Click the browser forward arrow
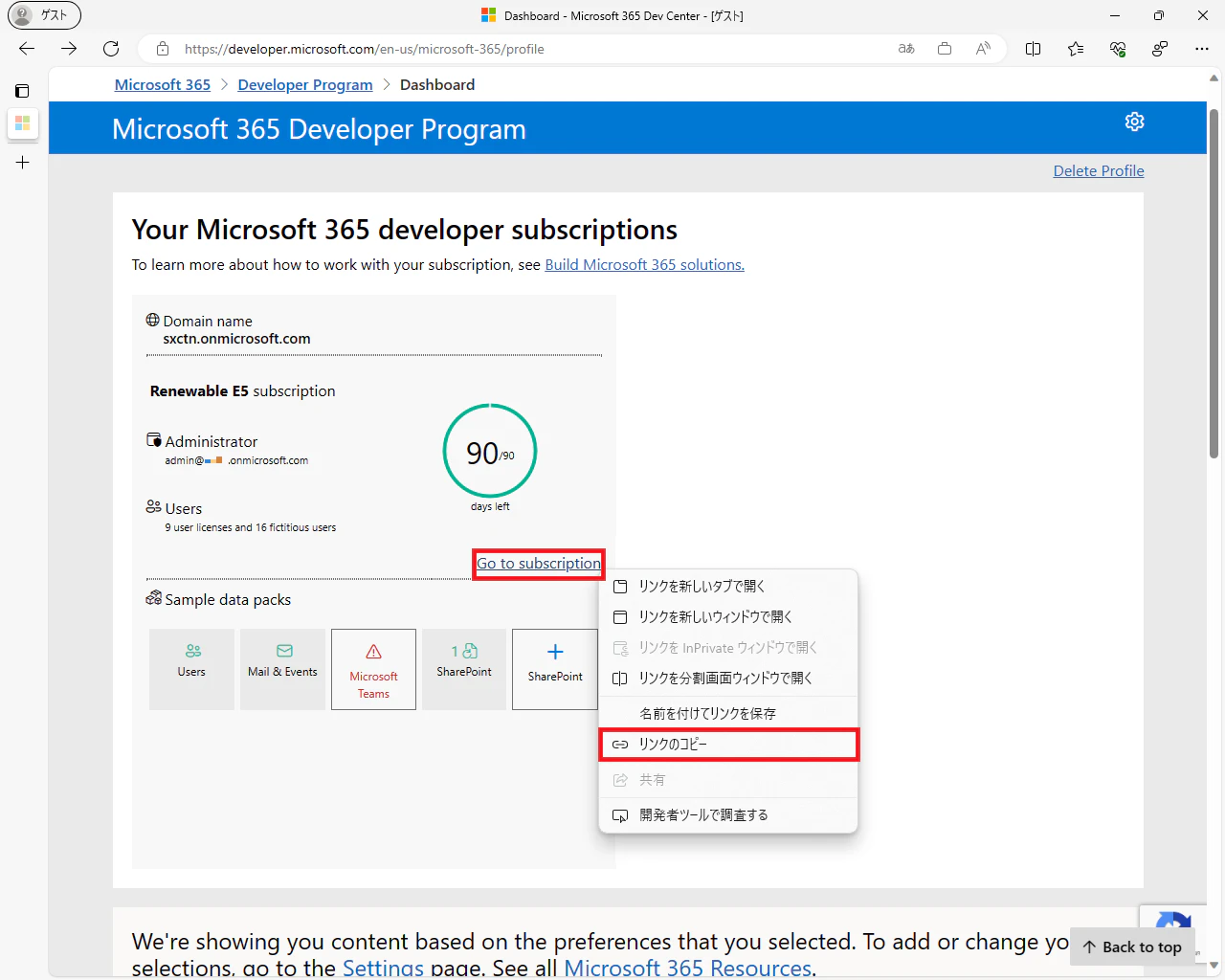 [x=69, y=49]
